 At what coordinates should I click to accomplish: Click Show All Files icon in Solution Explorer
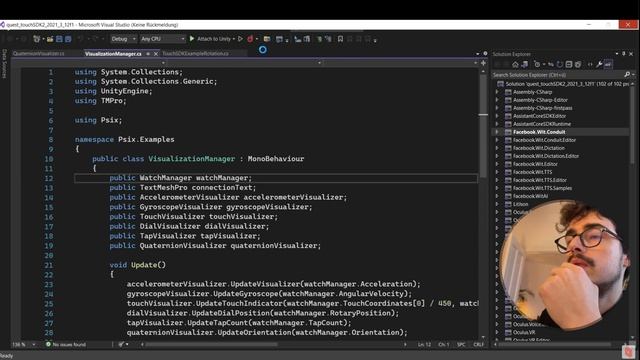[x=578, y=64]
